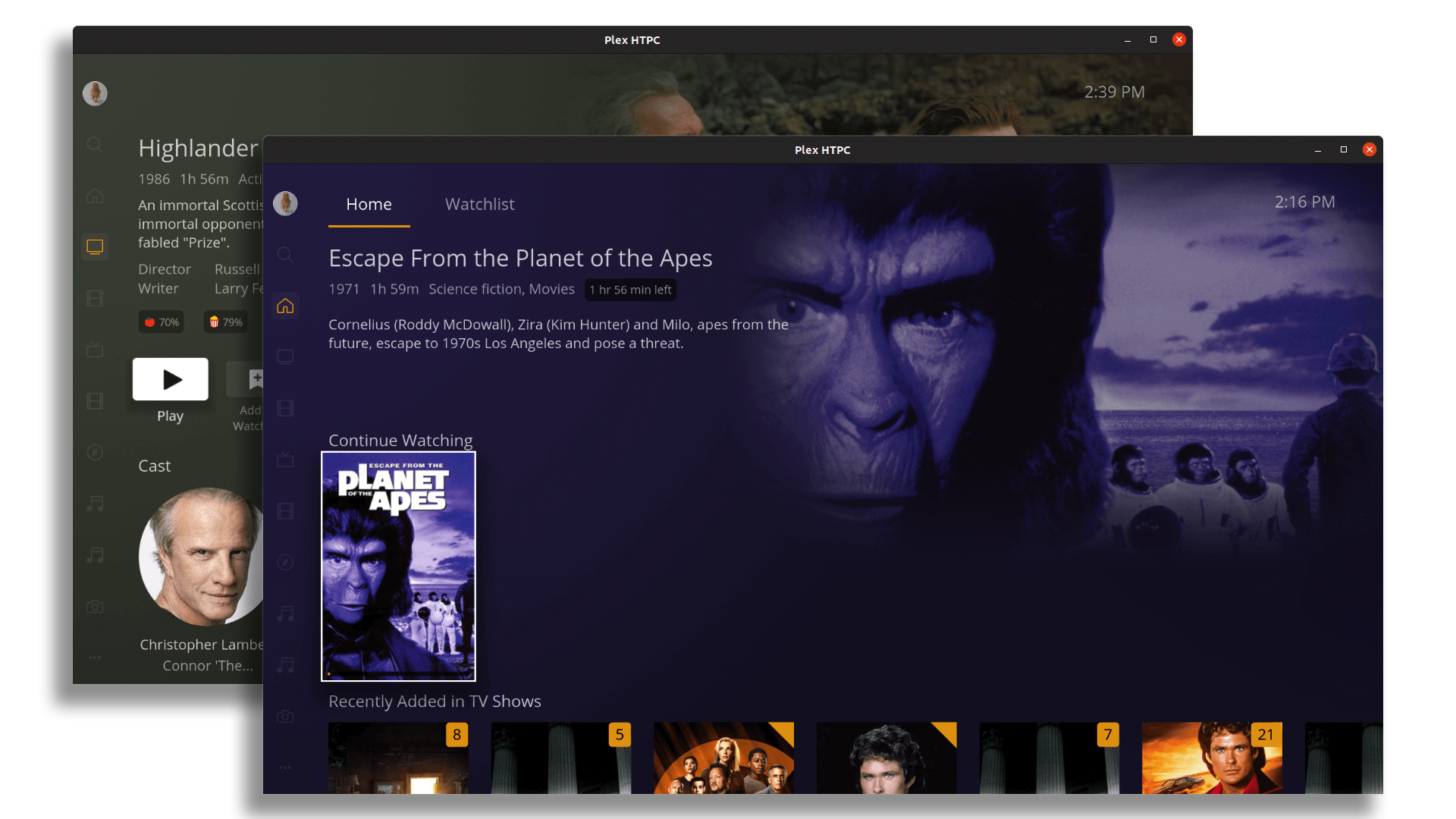Open group cast TV show thumbnail with orange corner
1456x819 pixels.
pos(723,758)
